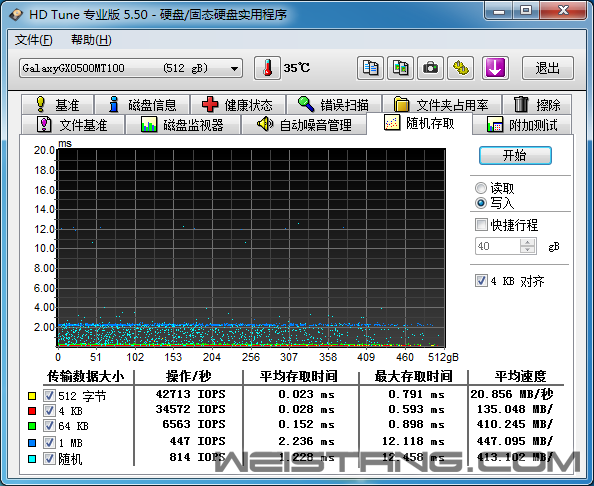Click the purple download arrow icon
This screenshot has height=486, width=594.
point(495,68)
